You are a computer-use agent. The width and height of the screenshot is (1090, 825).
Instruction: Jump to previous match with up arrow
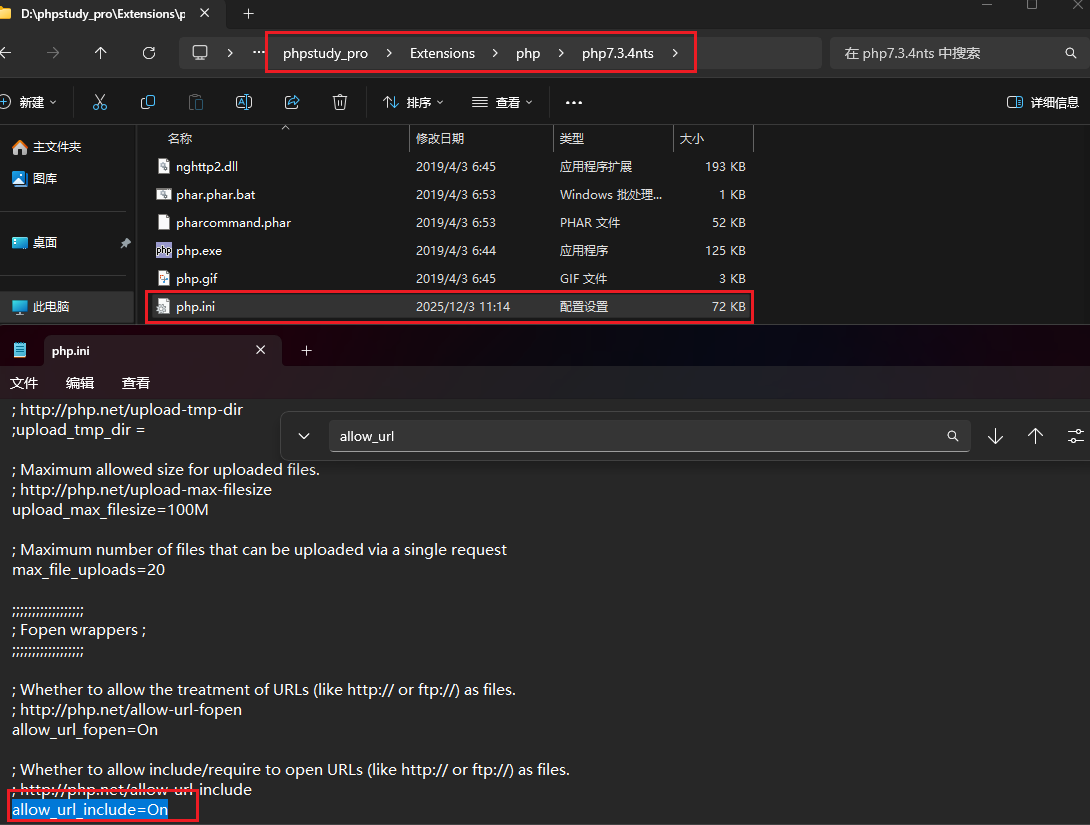[1035, 436]
